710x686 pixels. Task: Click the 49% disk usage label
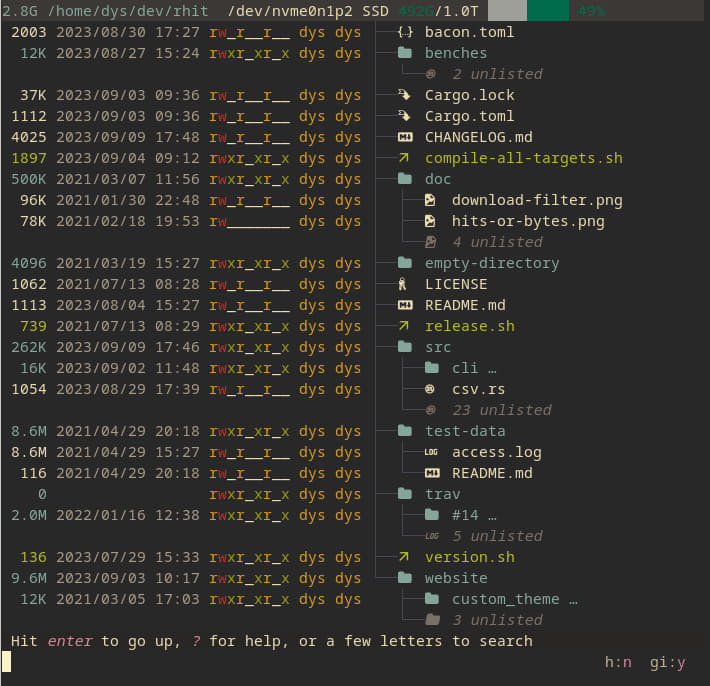(x=591, y=11)
